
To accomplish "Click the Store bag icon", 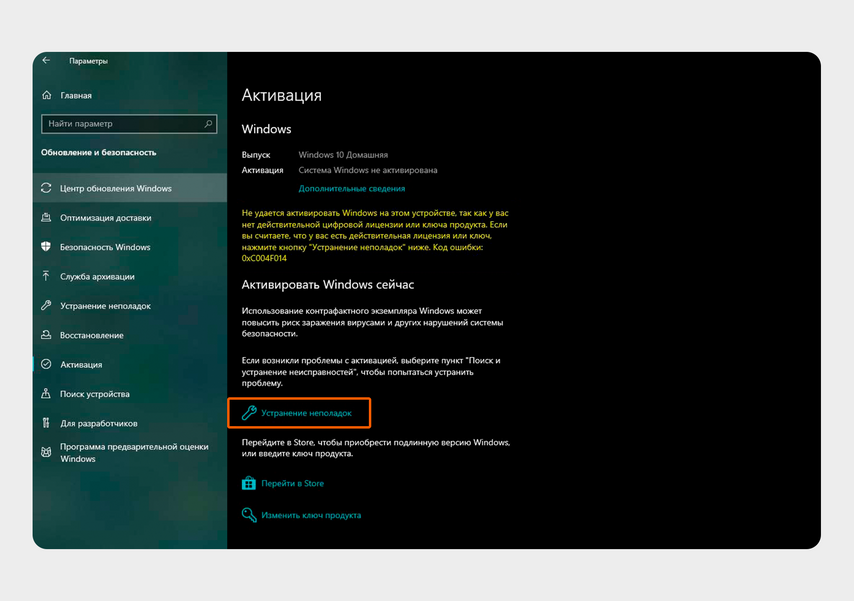I will click(249, 483).
